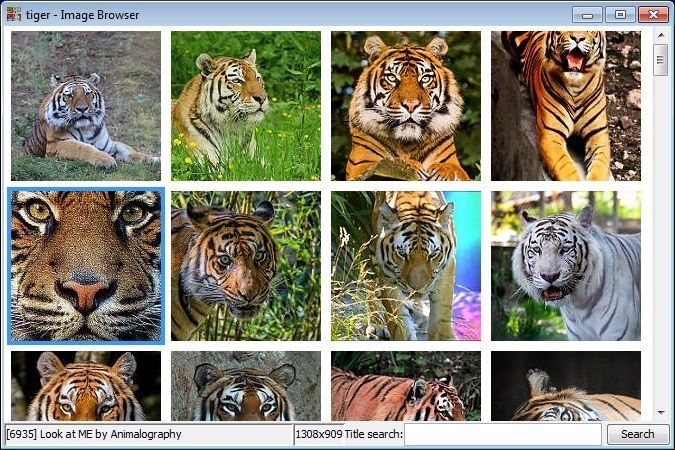Choose the bottom-right dark background tiger thumbnail
The width and height of the screenshot is (675, 450).
pos(565,386)
